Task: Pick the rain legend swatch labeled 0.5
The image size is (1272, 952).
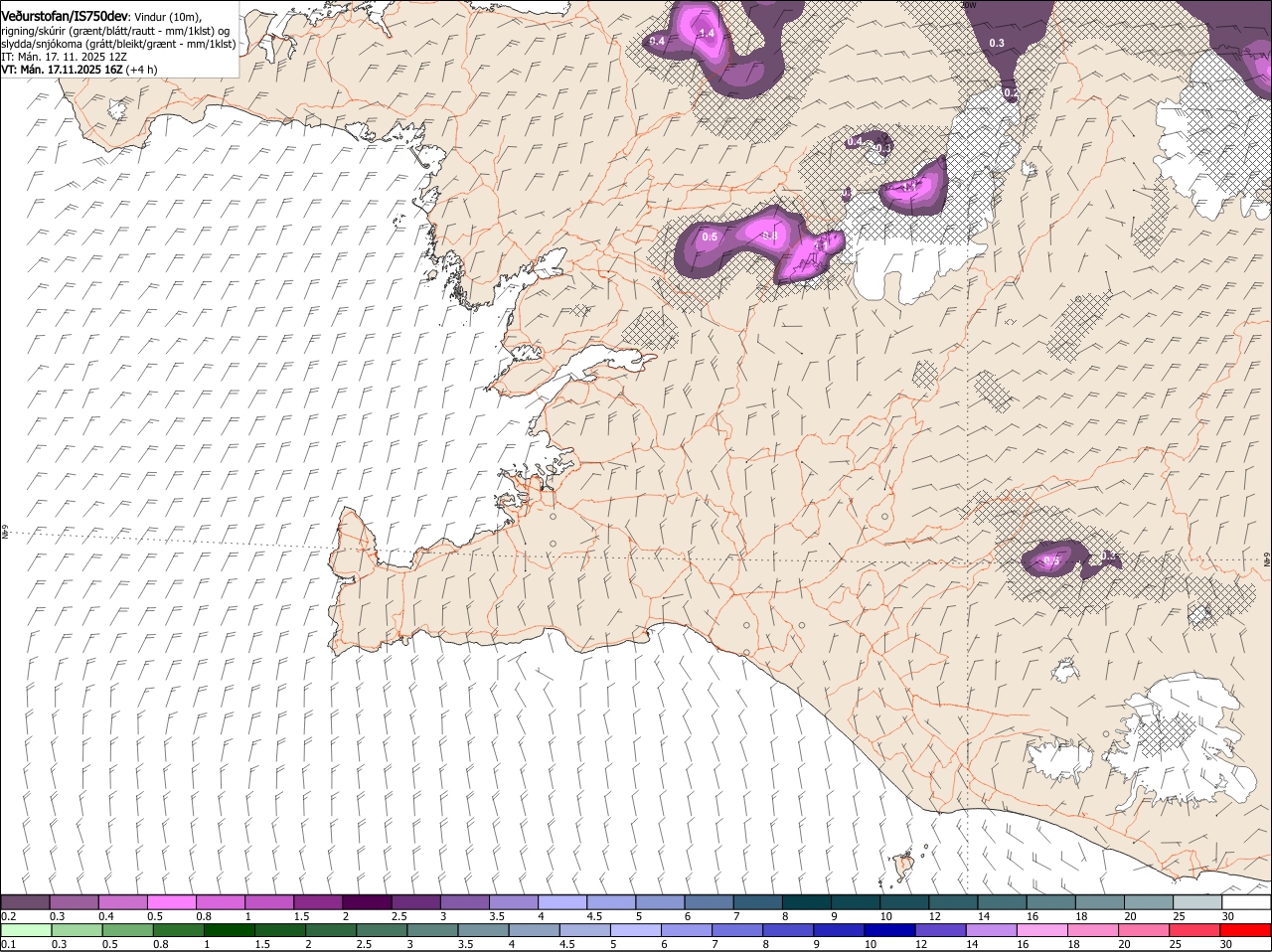Action: (x=129, y=930)
